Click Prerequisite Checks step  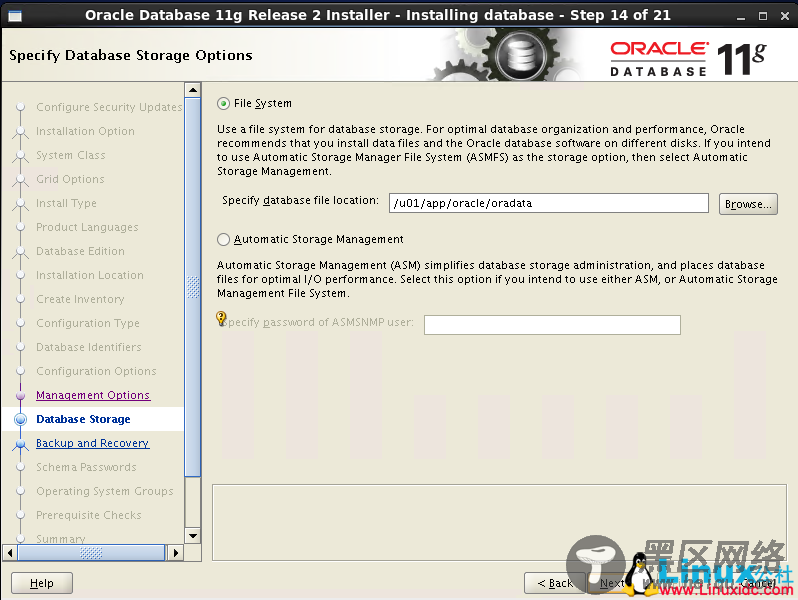point(89,515)
